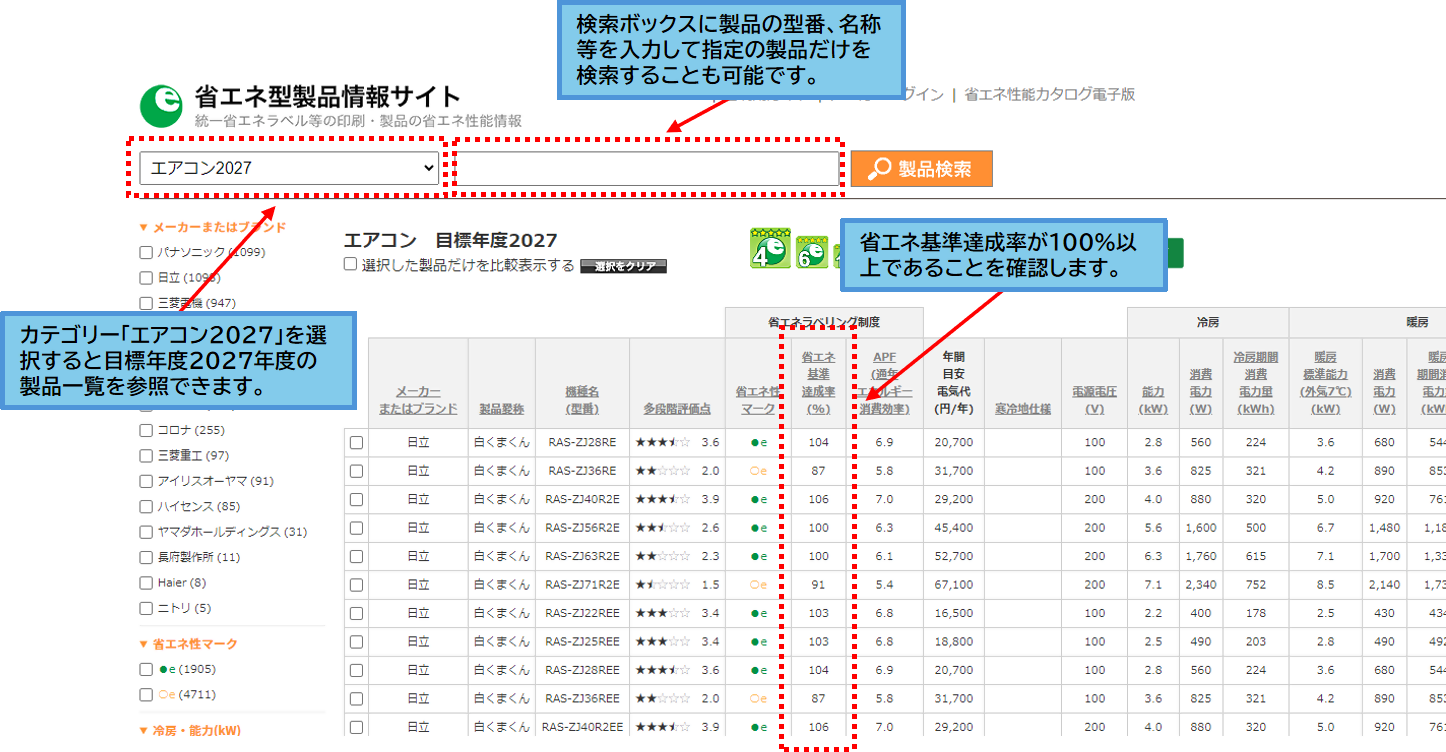This screenshot has height=752, width=1446.
Task: Check the 三菱重工 (97) filter
Action: [x=146, y=456]
